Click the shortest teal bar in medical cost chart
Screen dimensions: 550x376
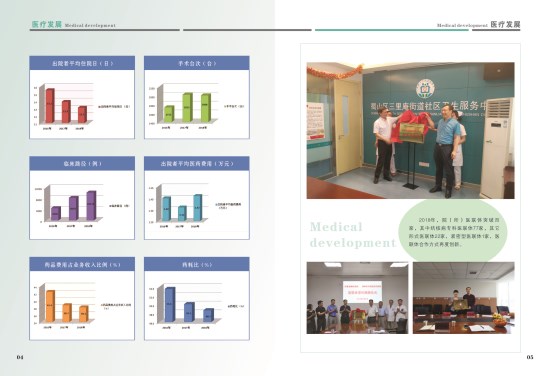click(x=182, y=213)
